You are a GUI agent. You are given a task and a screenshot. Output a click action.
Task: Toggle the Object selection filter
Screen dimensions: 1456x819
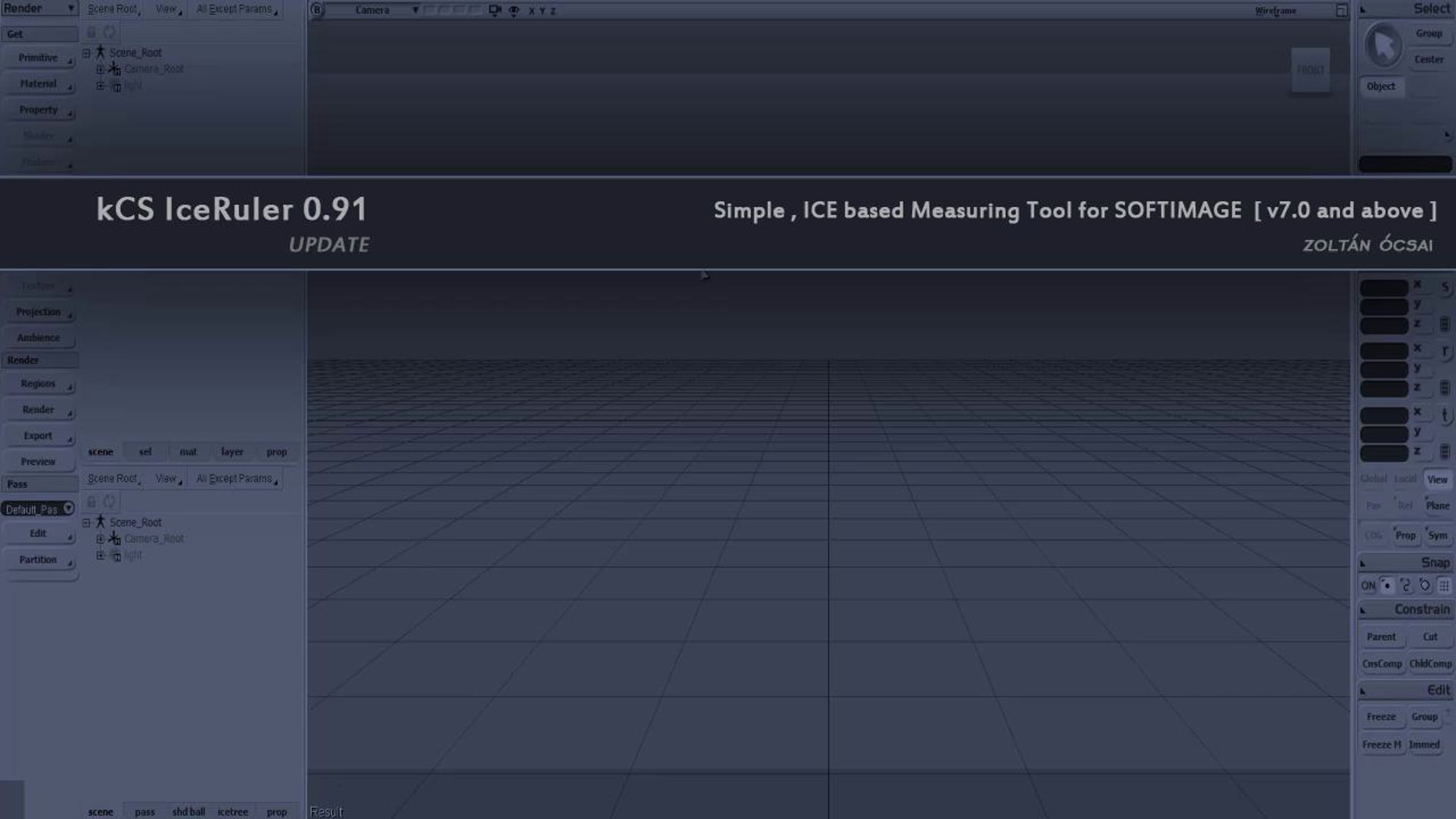1381,86
